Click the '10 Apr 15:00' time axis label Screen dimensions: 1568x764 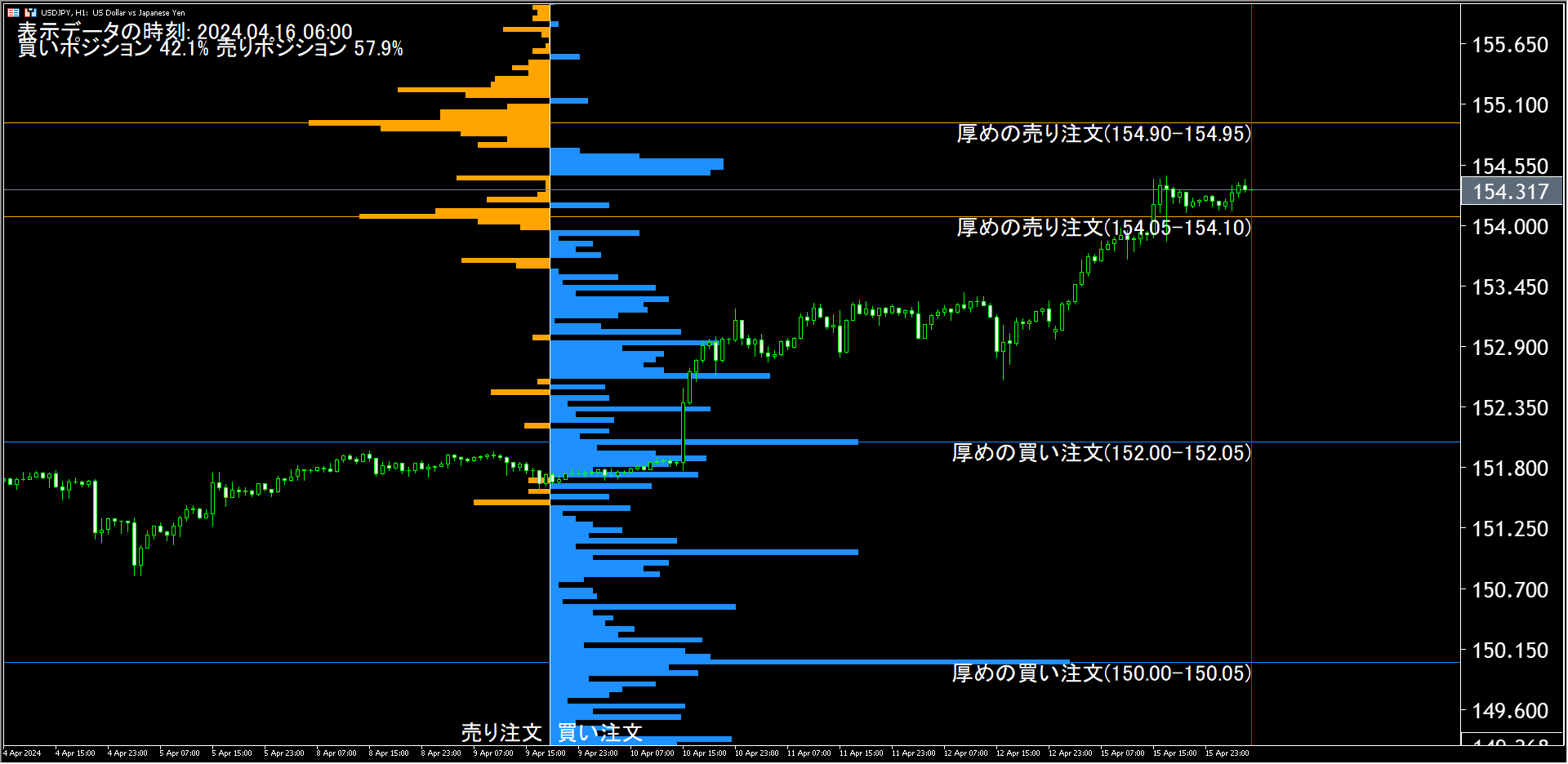pyautogui.click(x=704, y=753)
